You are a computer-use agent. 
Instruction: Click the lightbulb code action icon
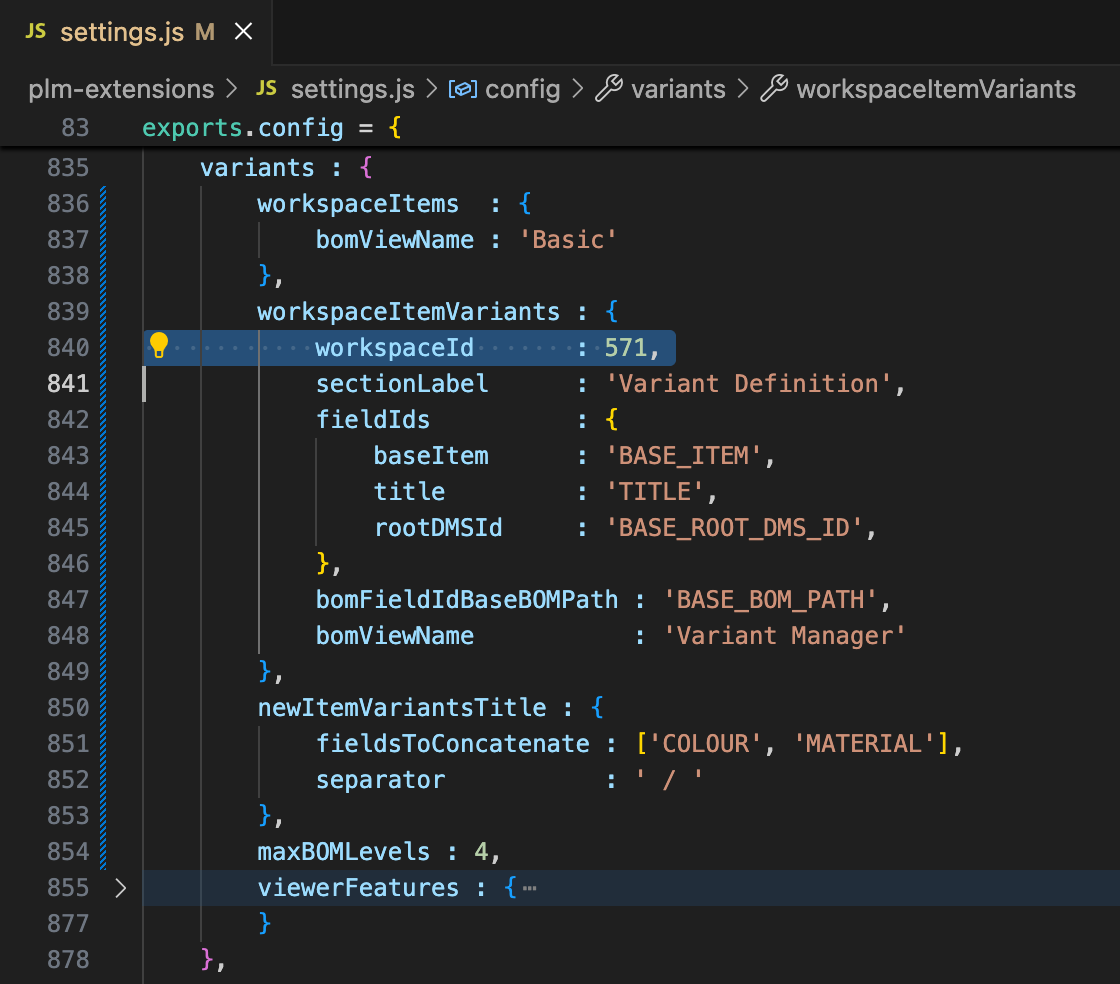159,346
